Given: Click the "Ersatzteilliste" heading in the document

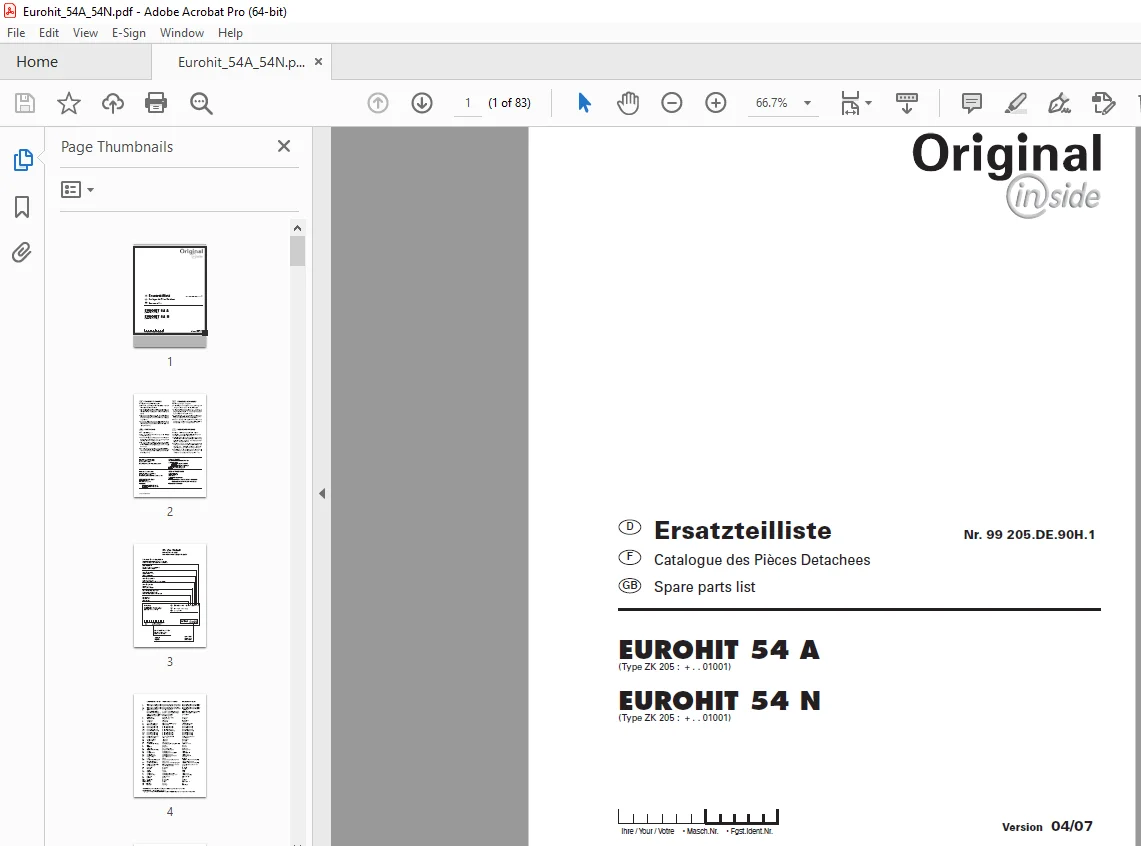Looking at the screenshot, I should click(742, 530).
